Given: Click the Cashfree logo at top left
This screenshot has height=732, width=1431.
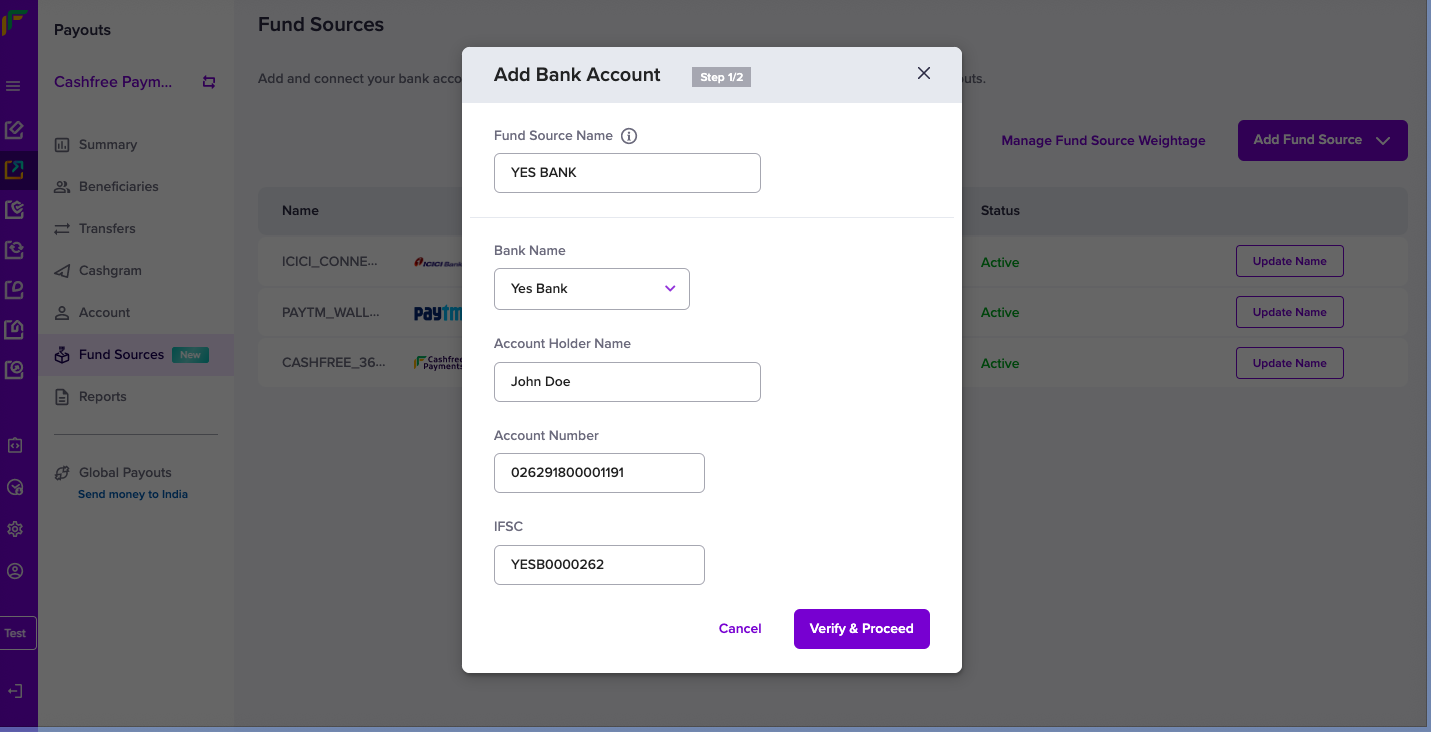Looking at the screenshot, I should (15, 23).
